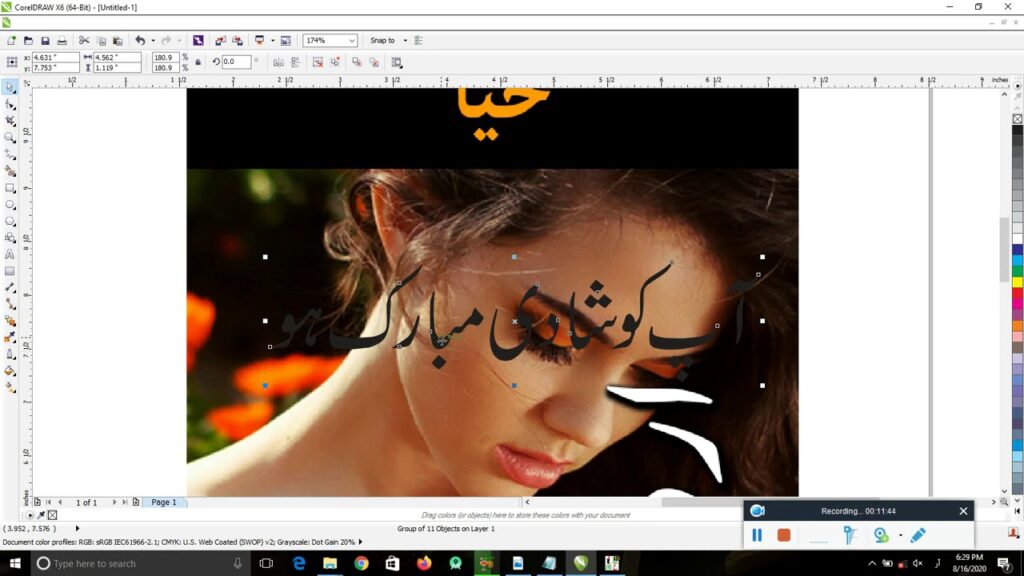Click To Front of Layer button

(x=357, y=63)
